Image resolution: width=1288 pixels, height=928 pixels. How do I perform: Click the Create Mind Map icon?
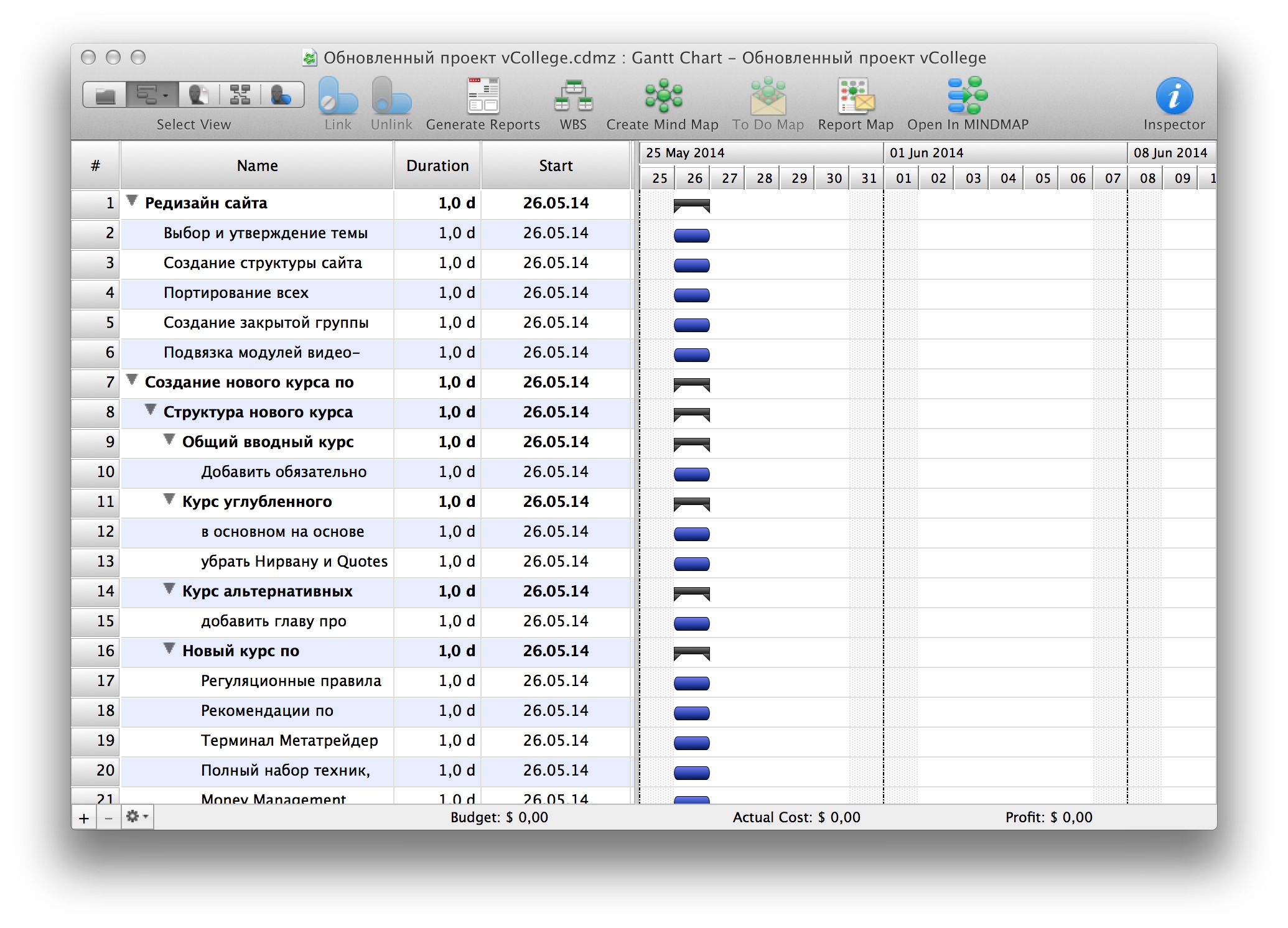(x=663, y=96)
